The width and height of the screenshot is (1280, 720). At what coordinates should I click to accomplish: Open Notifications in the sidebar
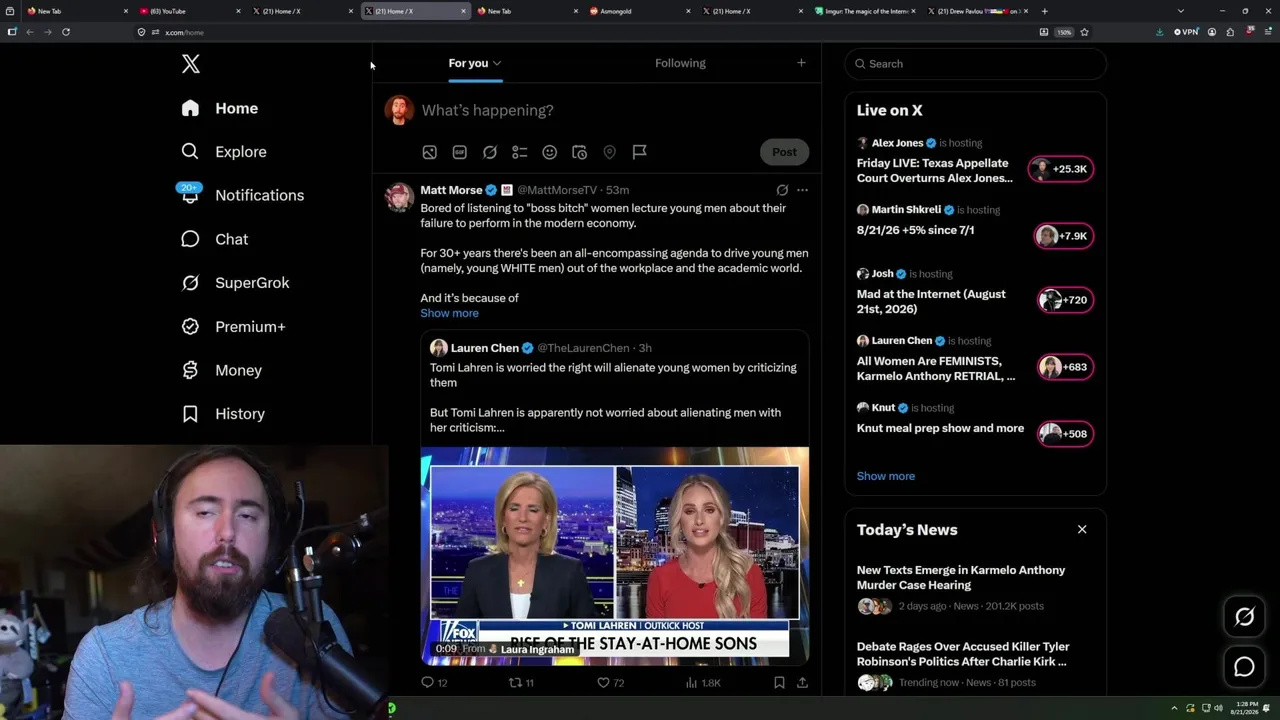tap(242, 195)
